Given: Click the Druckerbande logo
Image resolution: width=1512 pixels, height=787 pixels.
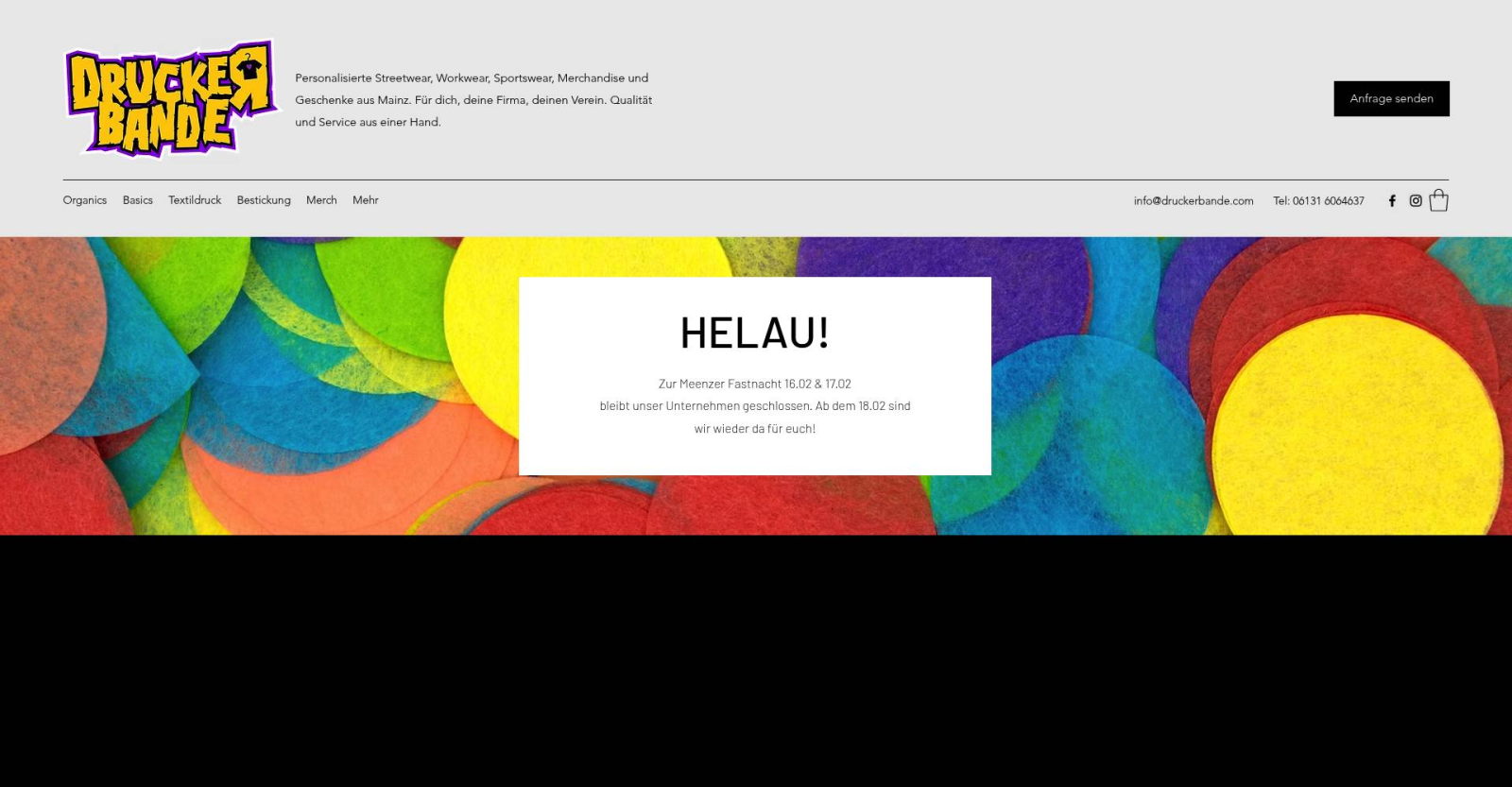Looking at the screenshot, I should (170, 98).
